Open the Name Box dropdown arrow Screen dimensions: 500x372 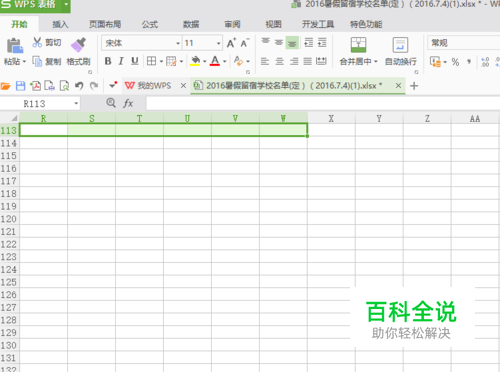point(76,104)
